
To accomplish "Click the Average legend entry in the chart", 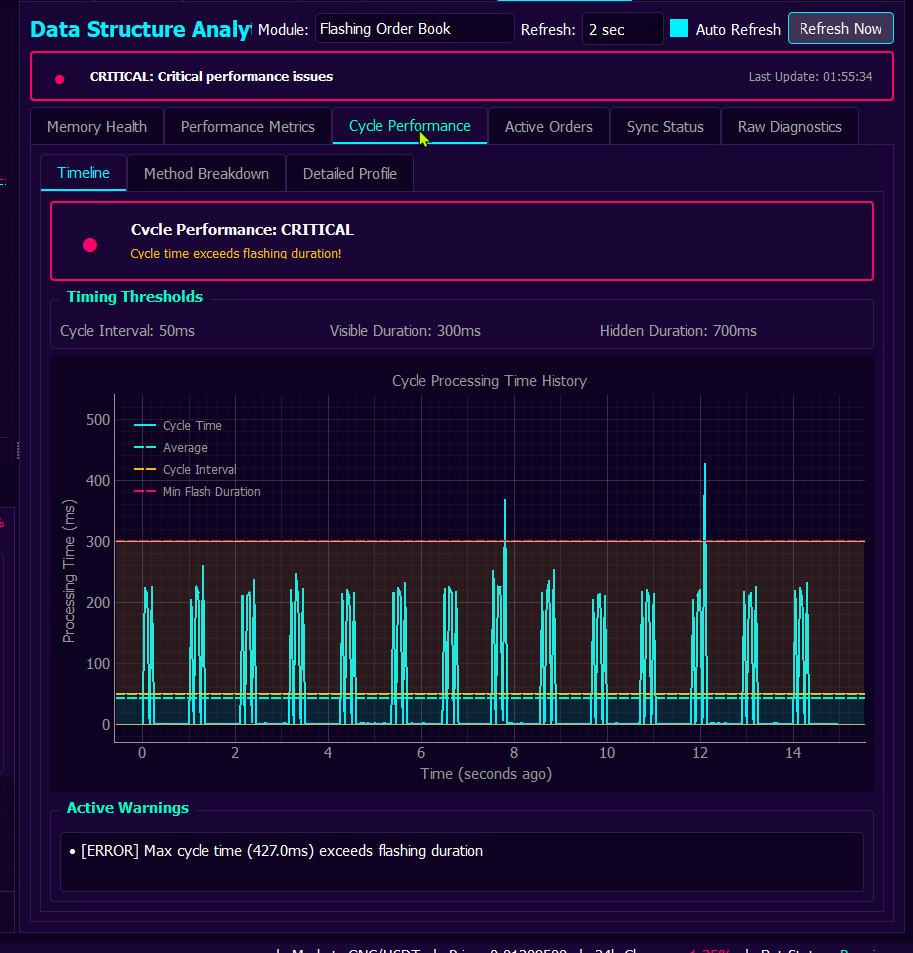I will pyautogui.click(x=185, y=448).
